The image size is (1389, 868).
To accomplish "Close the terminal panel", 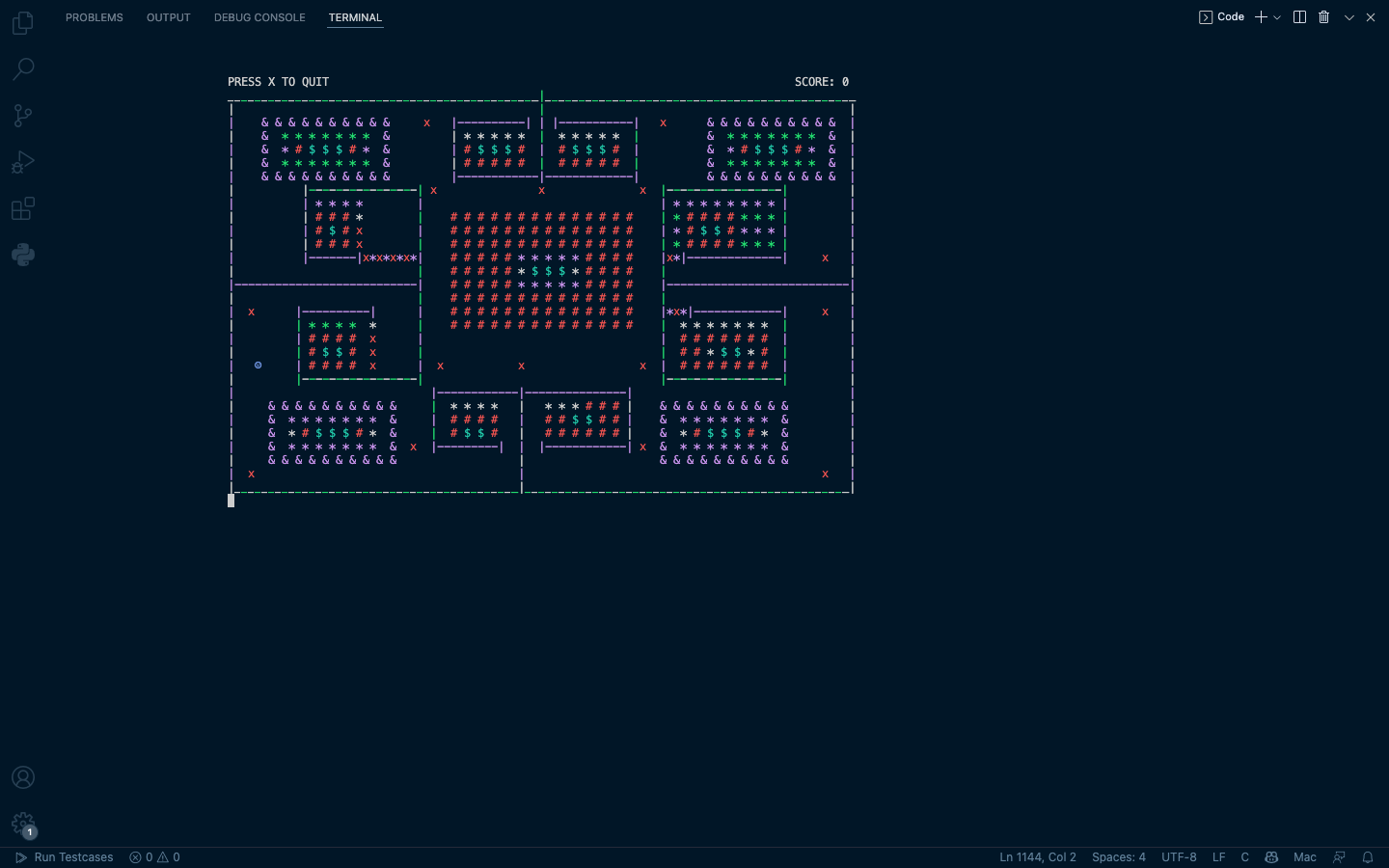I will pos(1371,17).
